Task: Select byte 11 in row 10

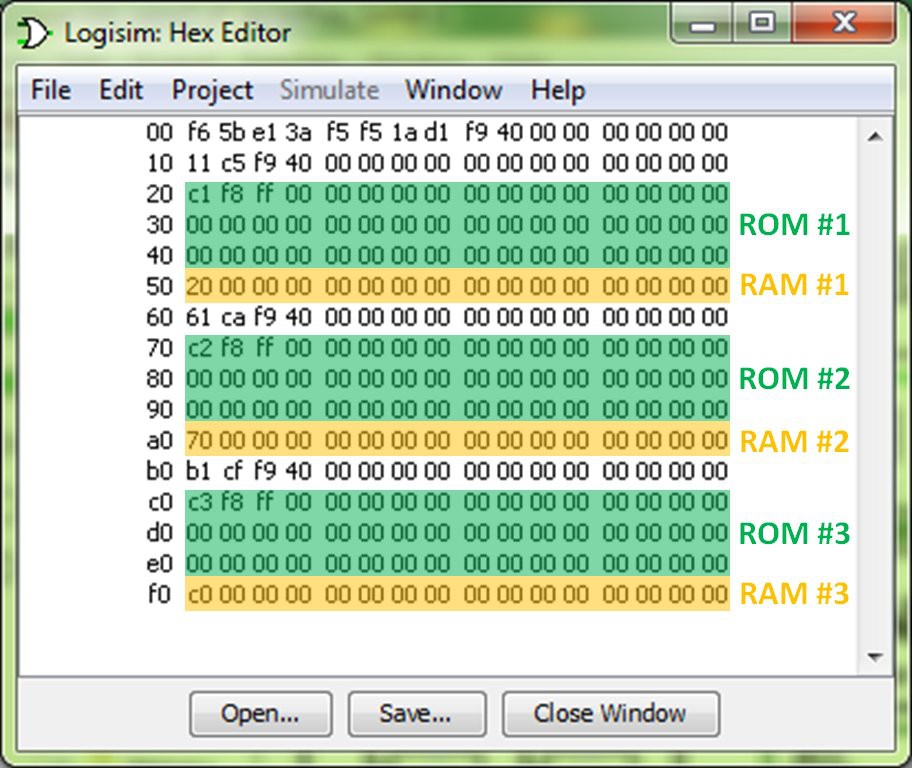Action: pyautogui.click(x=198, y=163)
